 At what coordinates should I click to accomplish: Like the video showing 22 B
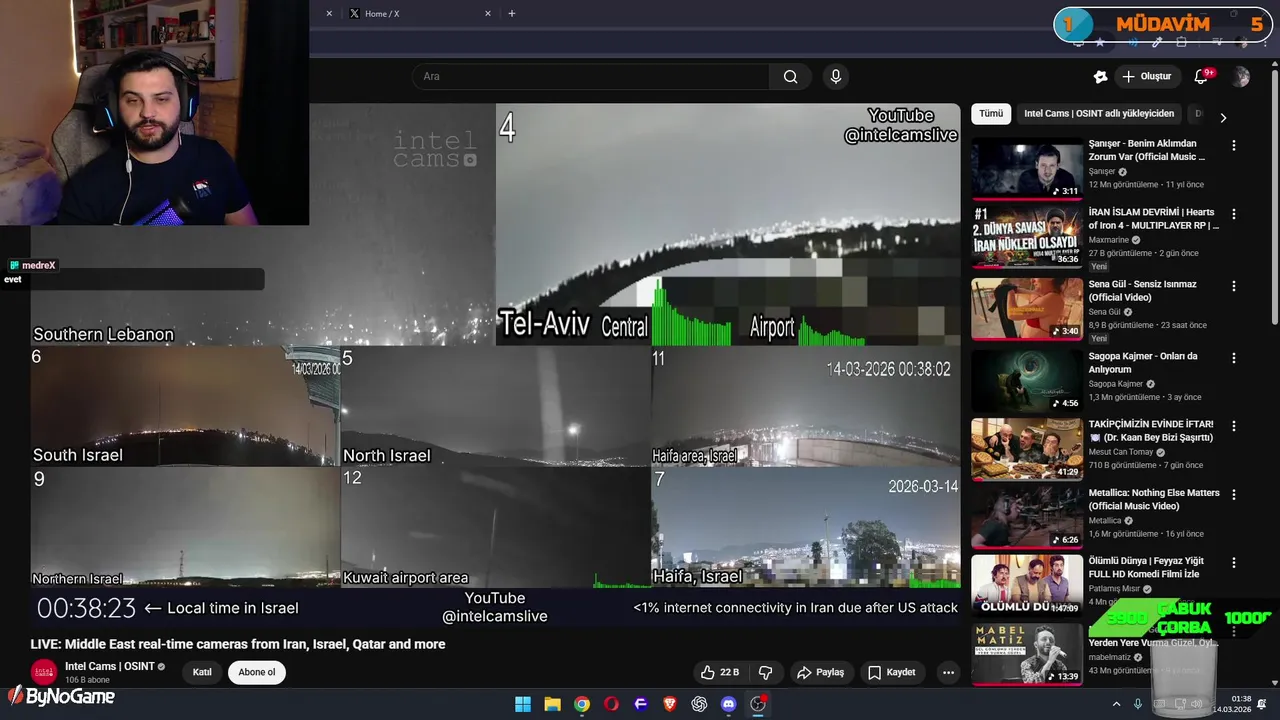point(720,672)
